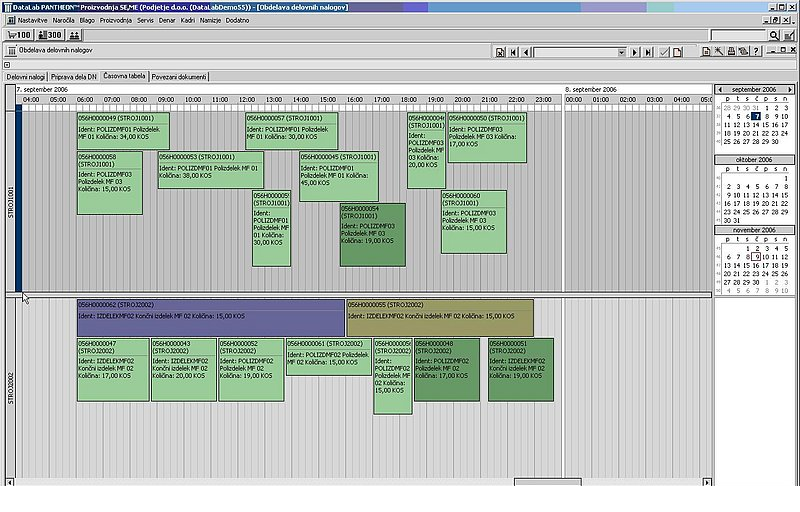Switch to the Delovni nalogi tab

[x=25, y=76]
